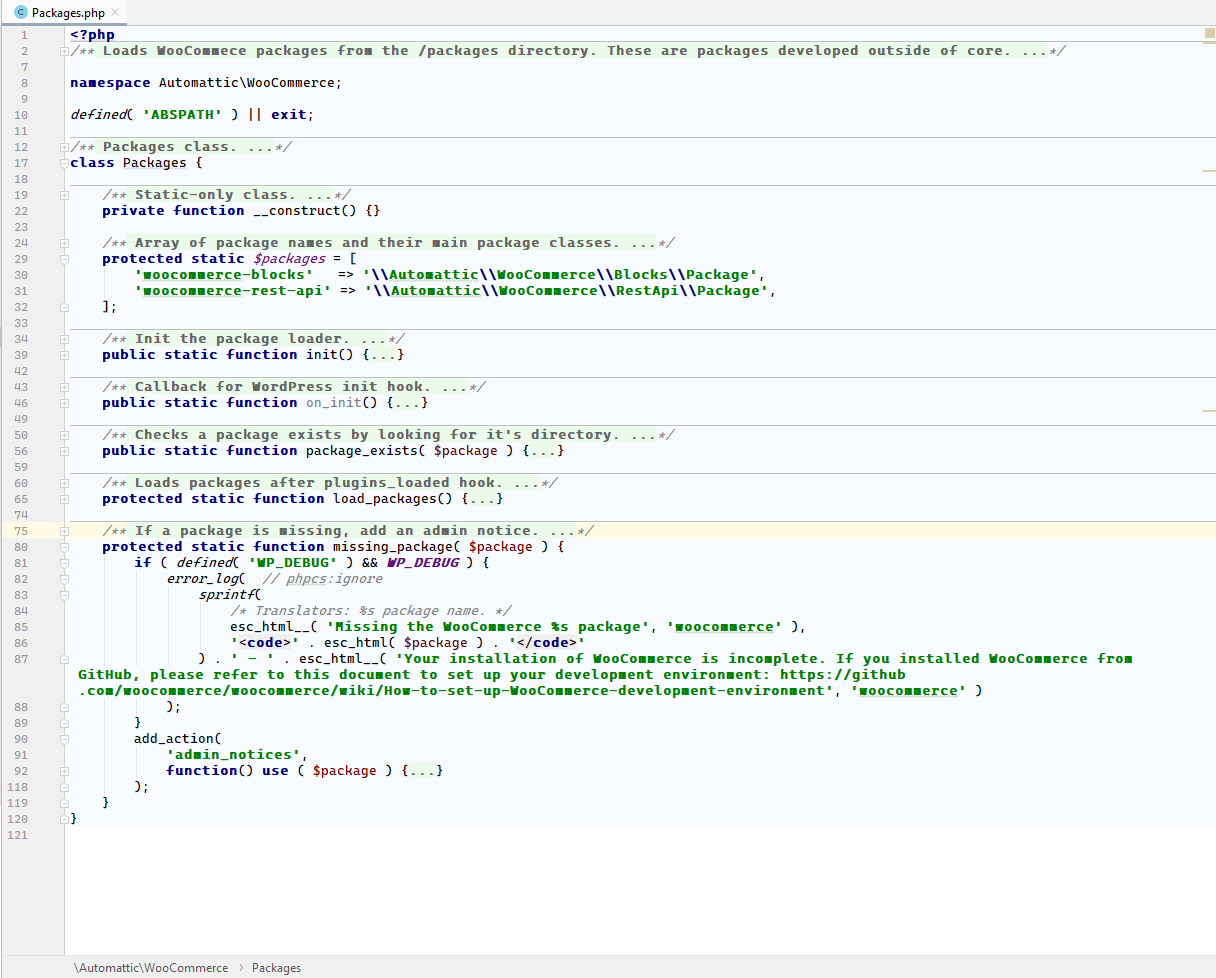This screenshot has height=978, width=1216.
Task: Click the missing_package method name
Action: [392, 547]
